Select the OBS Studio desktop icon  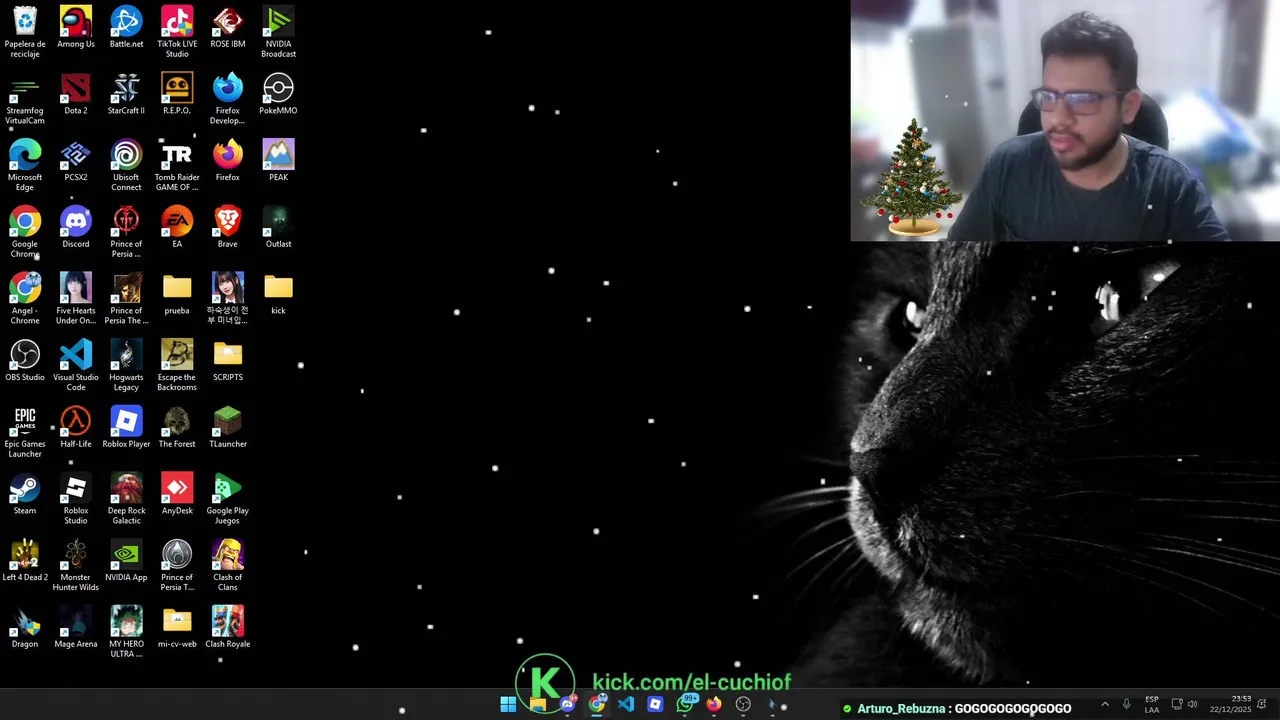click(25, 361)
